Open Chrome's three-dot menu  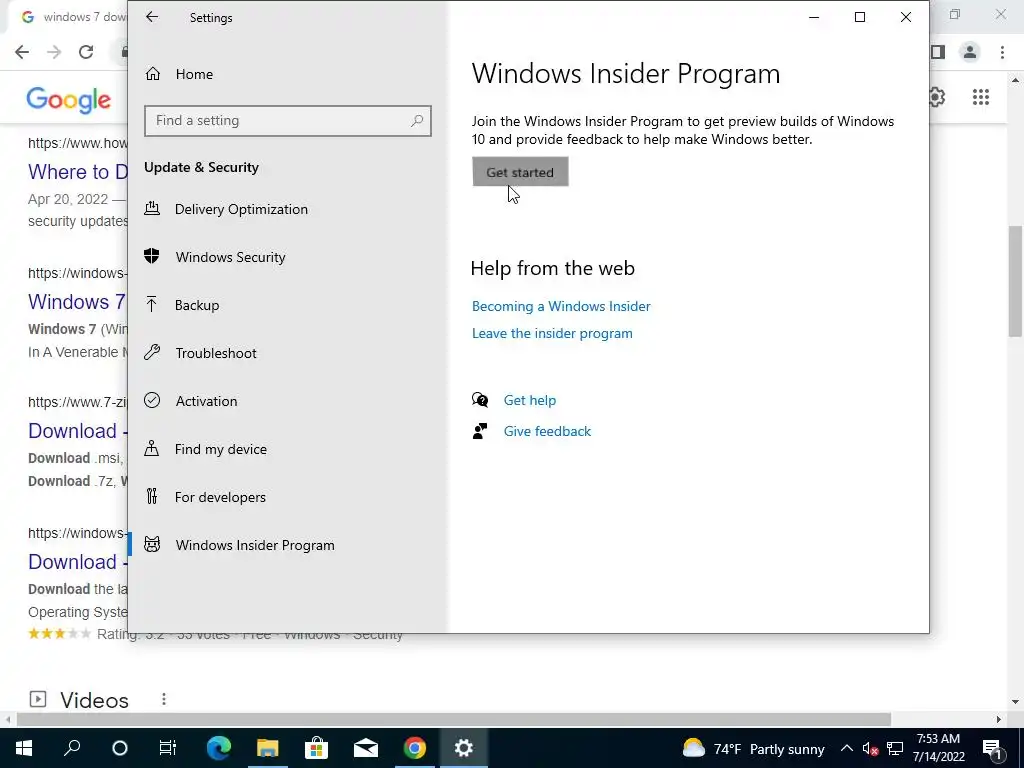1002,52
